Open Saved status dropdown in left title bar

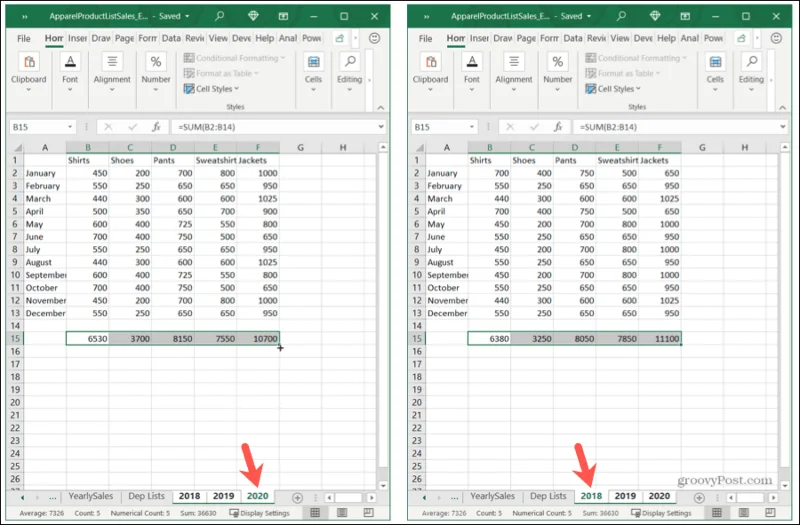pyautogui.click(x=174, y=16)
